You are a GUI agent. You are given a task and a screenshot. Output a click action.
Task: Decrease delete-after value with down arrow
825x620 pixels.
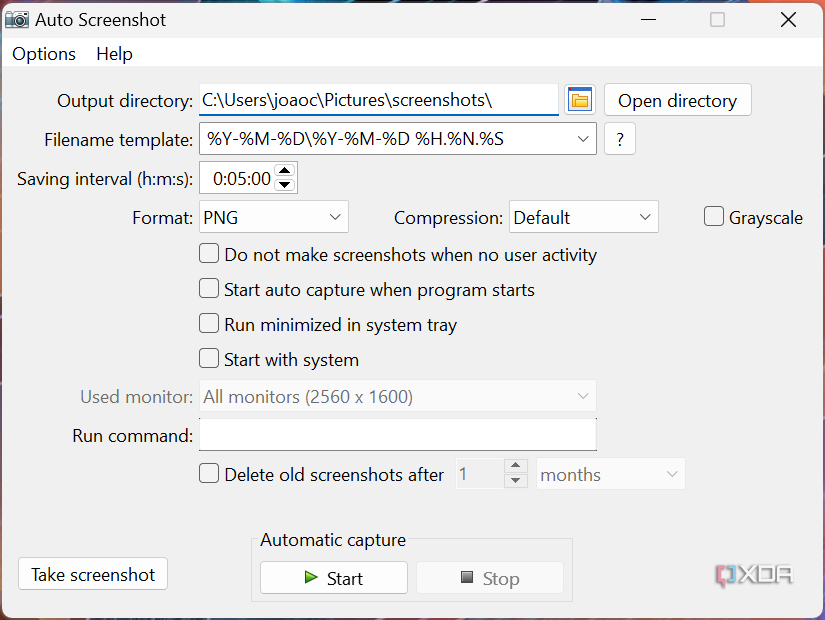click(517, 479)
